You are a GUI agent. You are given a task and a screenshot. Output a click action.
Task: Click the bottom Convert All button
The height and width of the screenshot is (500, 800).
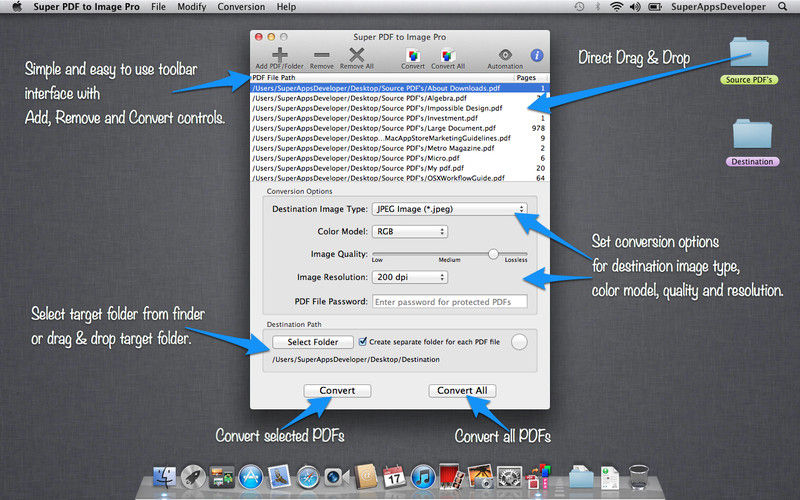click(x=462, y=390)
